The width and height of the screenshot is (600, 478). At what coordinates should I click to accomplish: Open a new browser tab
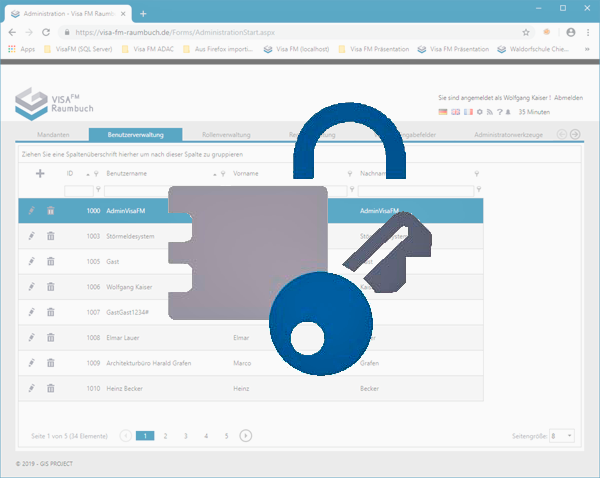[143, 14]
